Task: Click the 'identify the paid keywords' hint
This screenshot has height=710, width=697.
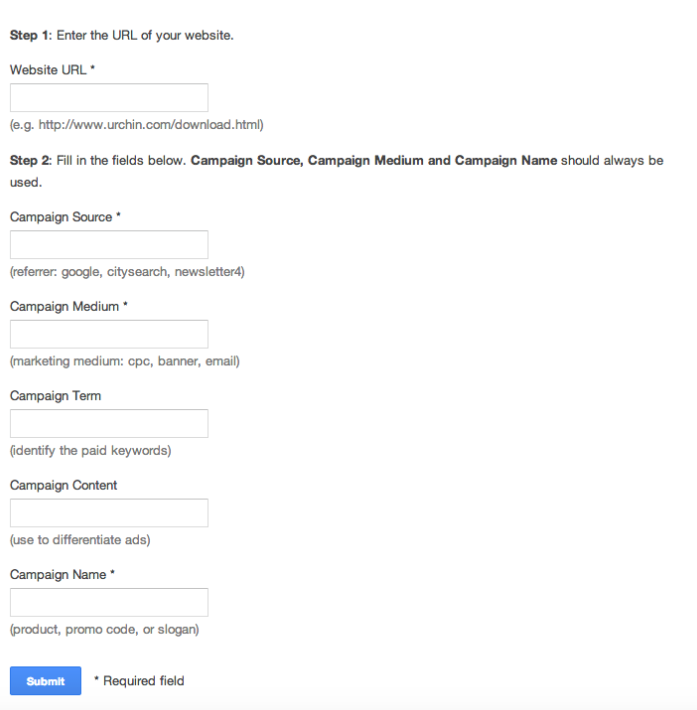Action: tap(91, 451)
